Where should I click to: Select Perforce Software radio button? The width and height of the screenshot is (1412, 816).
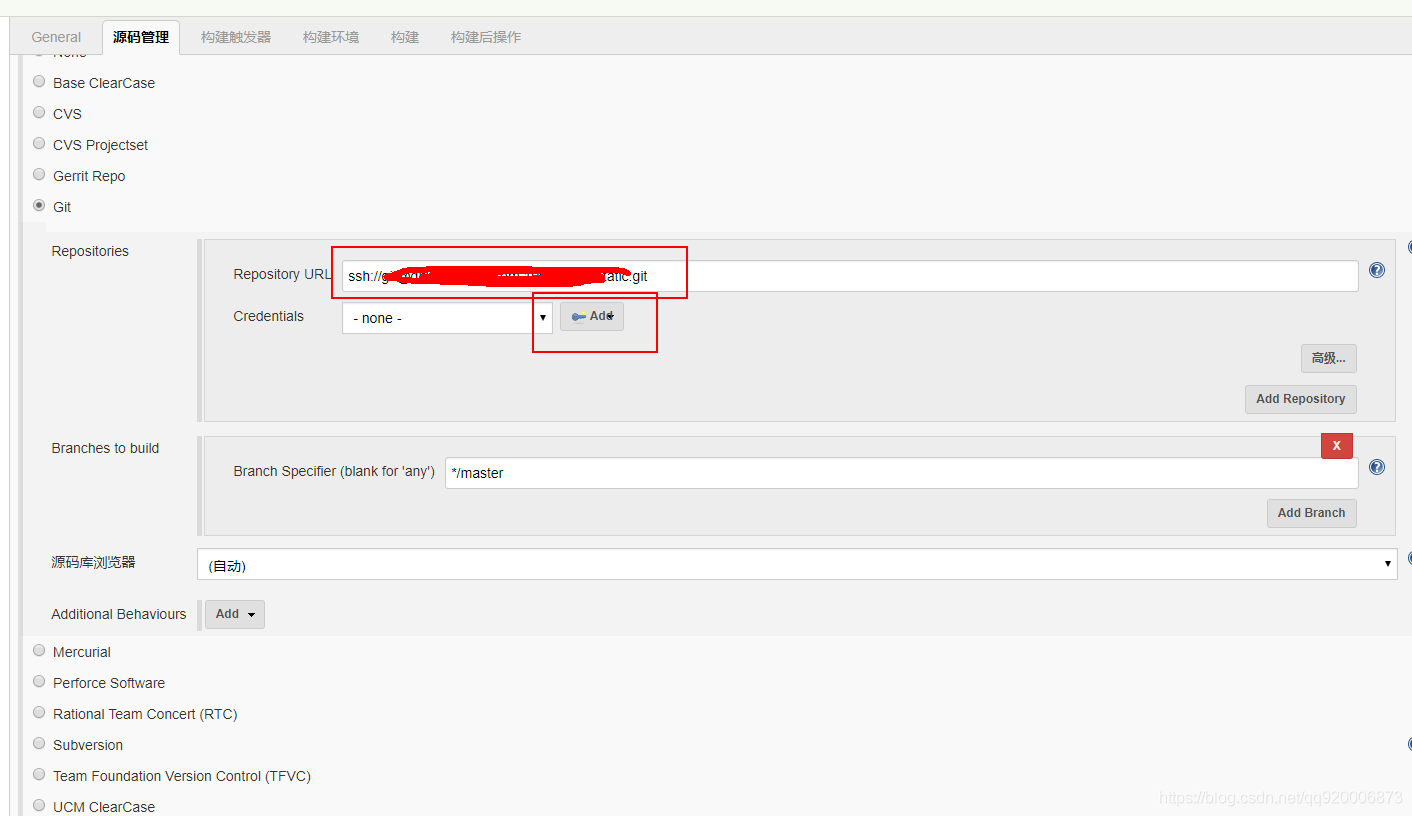[39, 681]
